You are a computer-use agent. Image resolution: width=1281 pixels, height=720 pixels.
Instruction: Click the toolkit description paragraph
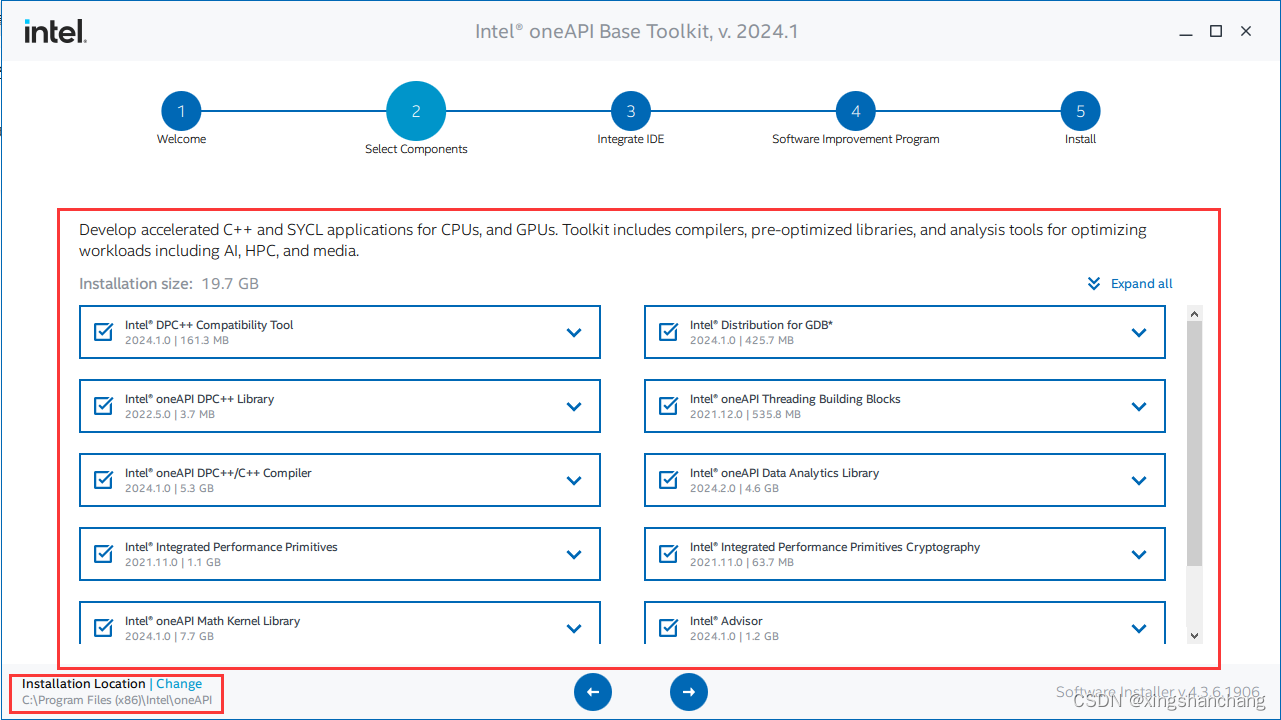[x=613, y=240]
